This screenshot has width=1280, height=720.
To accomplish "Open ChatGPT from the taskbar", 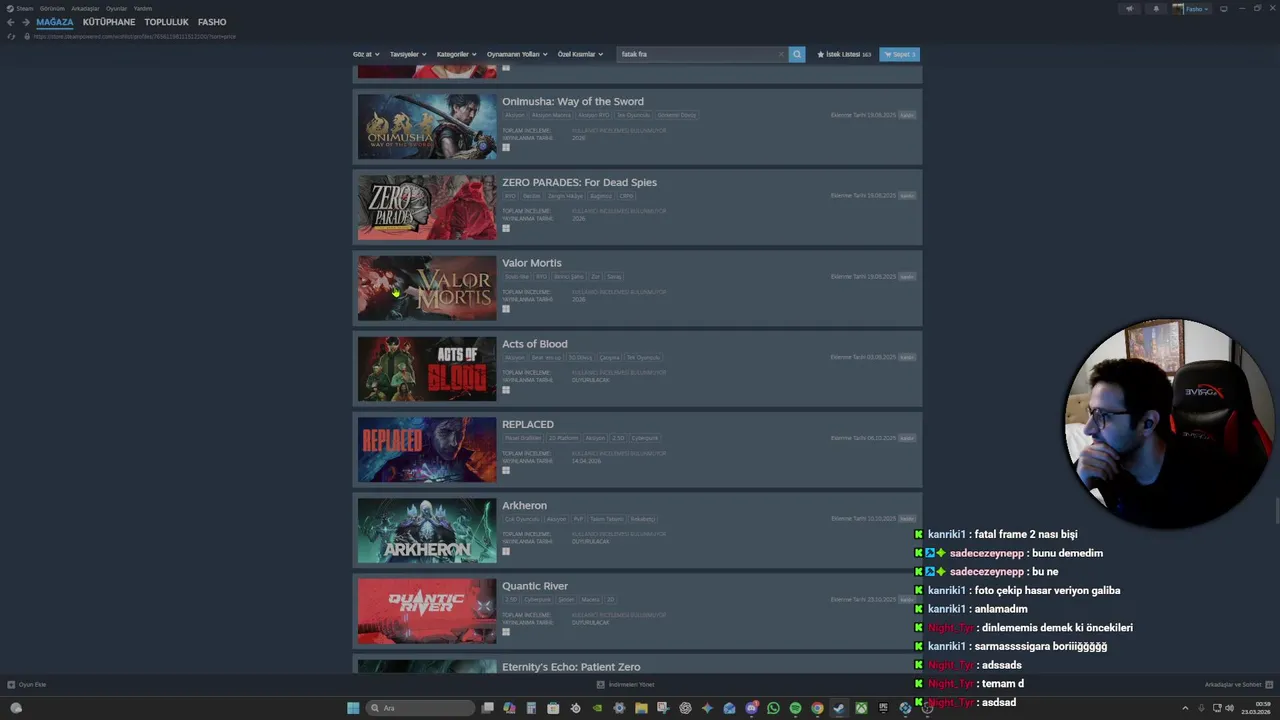I will pos(685,708).
